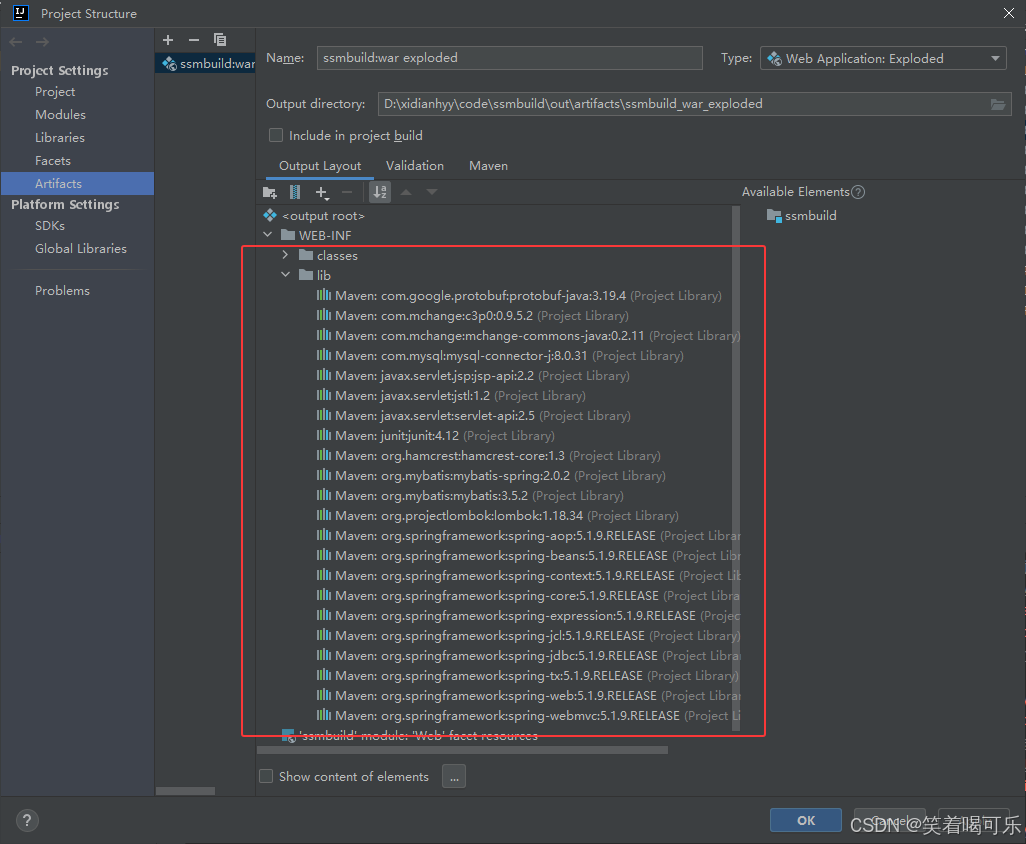
Task: Collapse the WEB-INF folder
Action: tap(268, 235)
